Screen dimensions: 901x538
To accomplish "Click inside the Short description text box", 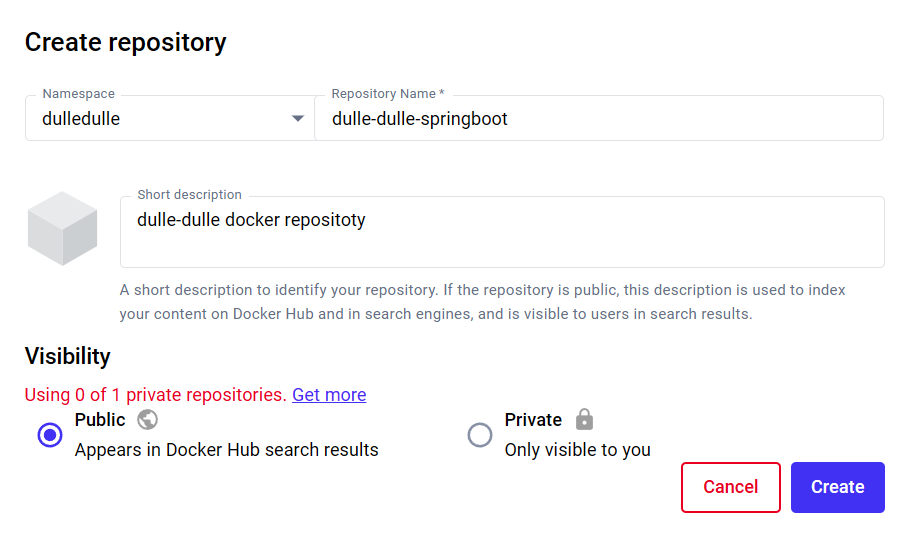I will pyautogui.click(x=502, y=232).
